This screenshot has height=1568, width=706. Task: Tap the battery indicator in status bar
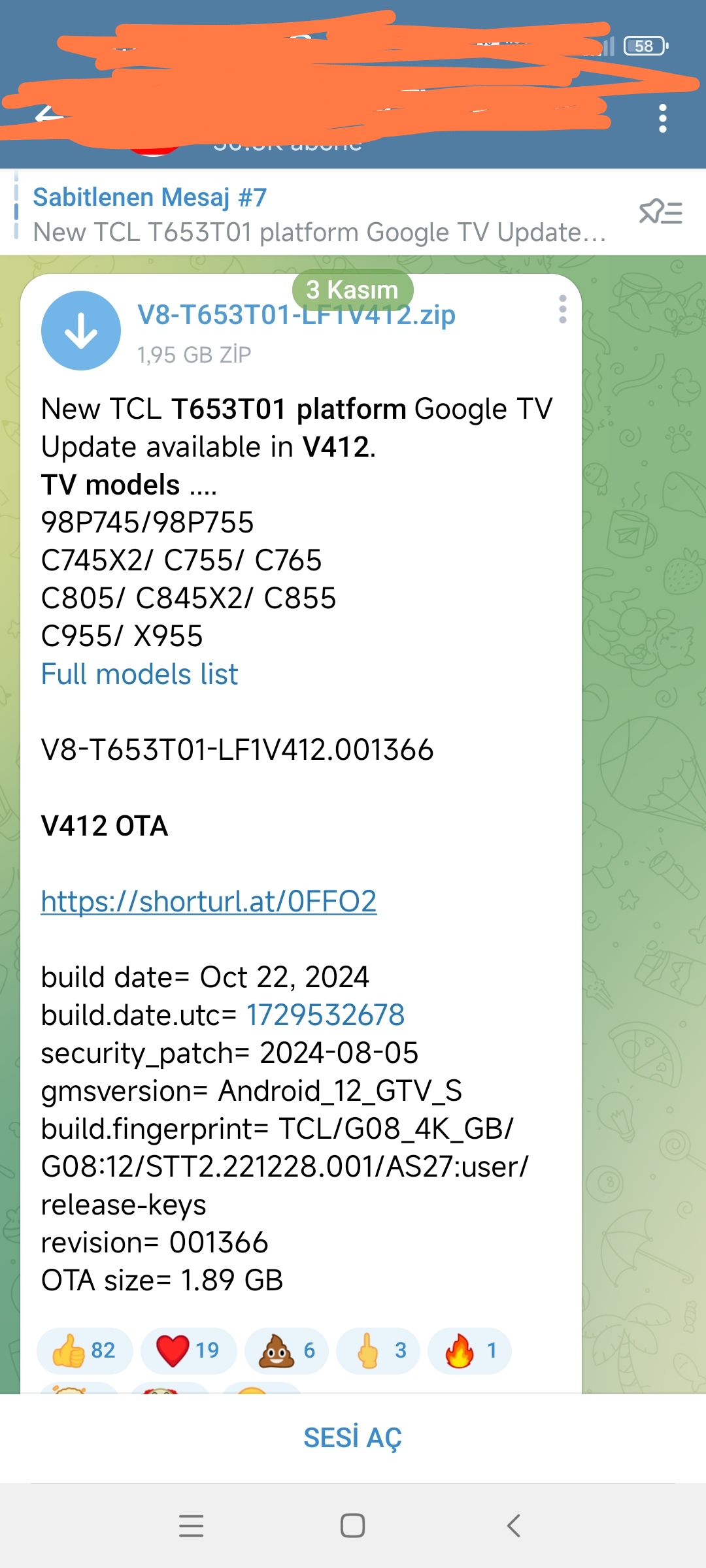646,46
